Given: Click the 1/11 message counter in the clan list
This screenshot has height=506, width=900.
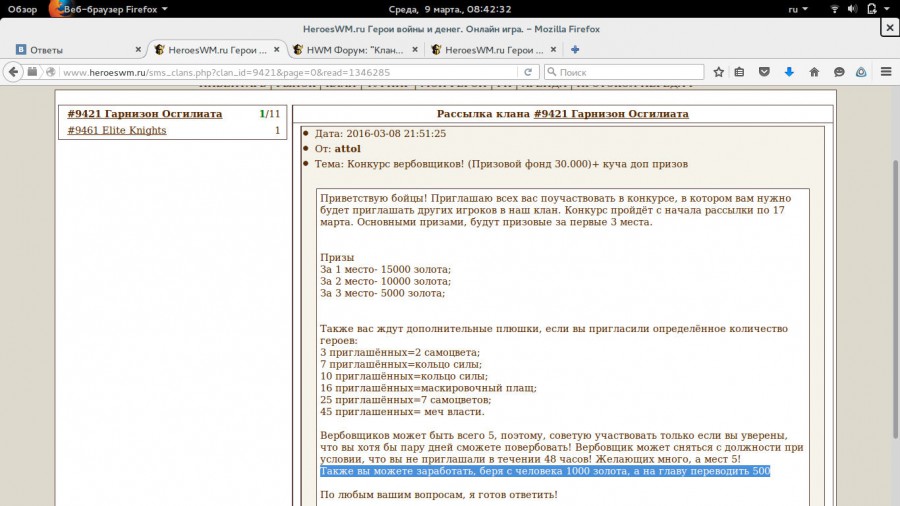Looking at the screenshot, I should 270,114.
